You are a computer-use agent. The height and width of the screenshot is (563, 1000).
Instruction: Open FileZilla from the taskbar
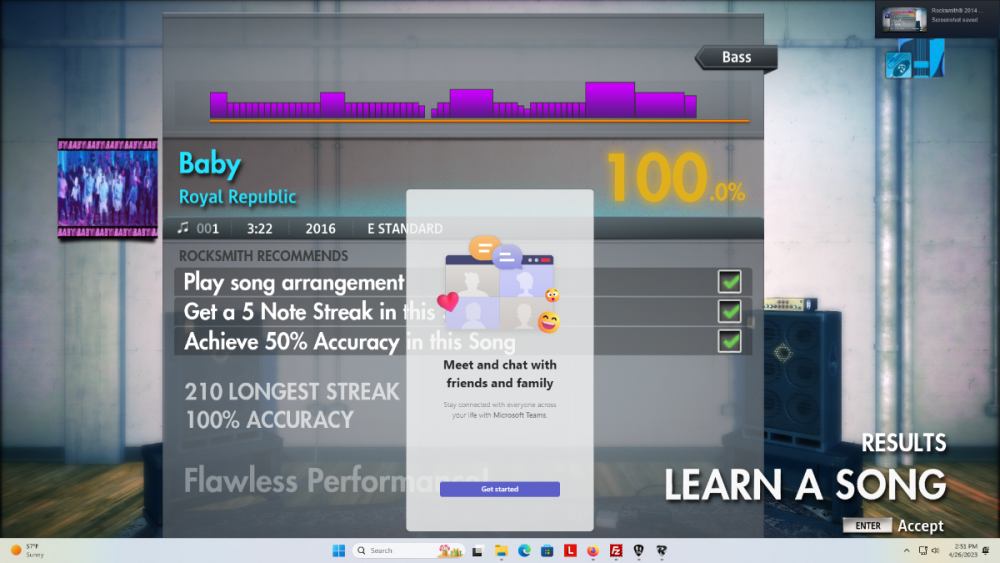coord(616,551)
